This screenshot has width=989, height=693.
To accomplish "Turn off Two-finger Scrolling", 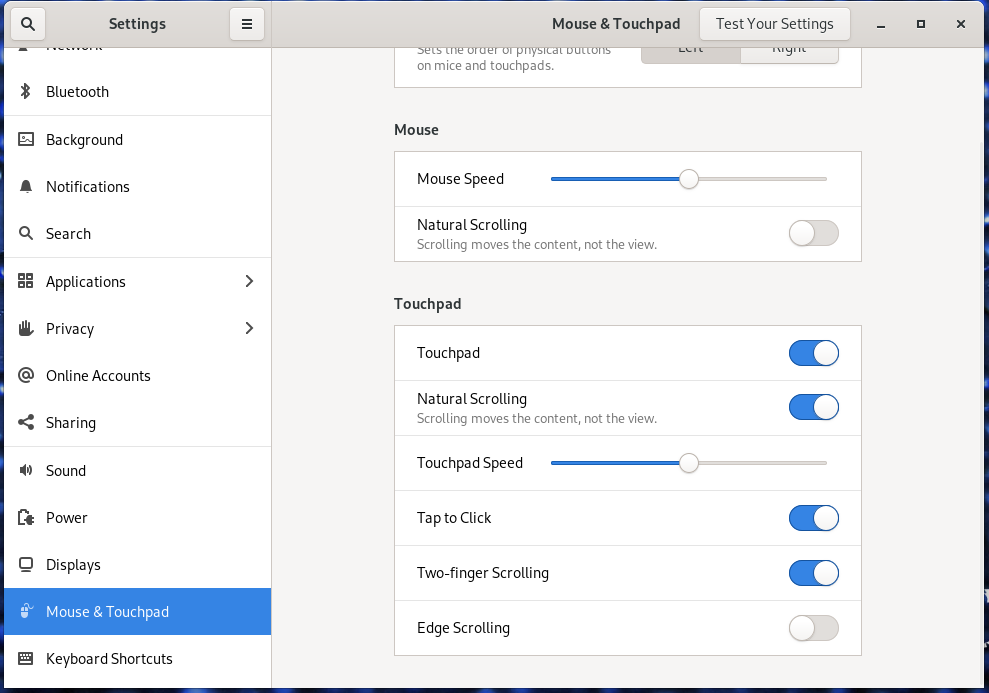I will 813,573.
